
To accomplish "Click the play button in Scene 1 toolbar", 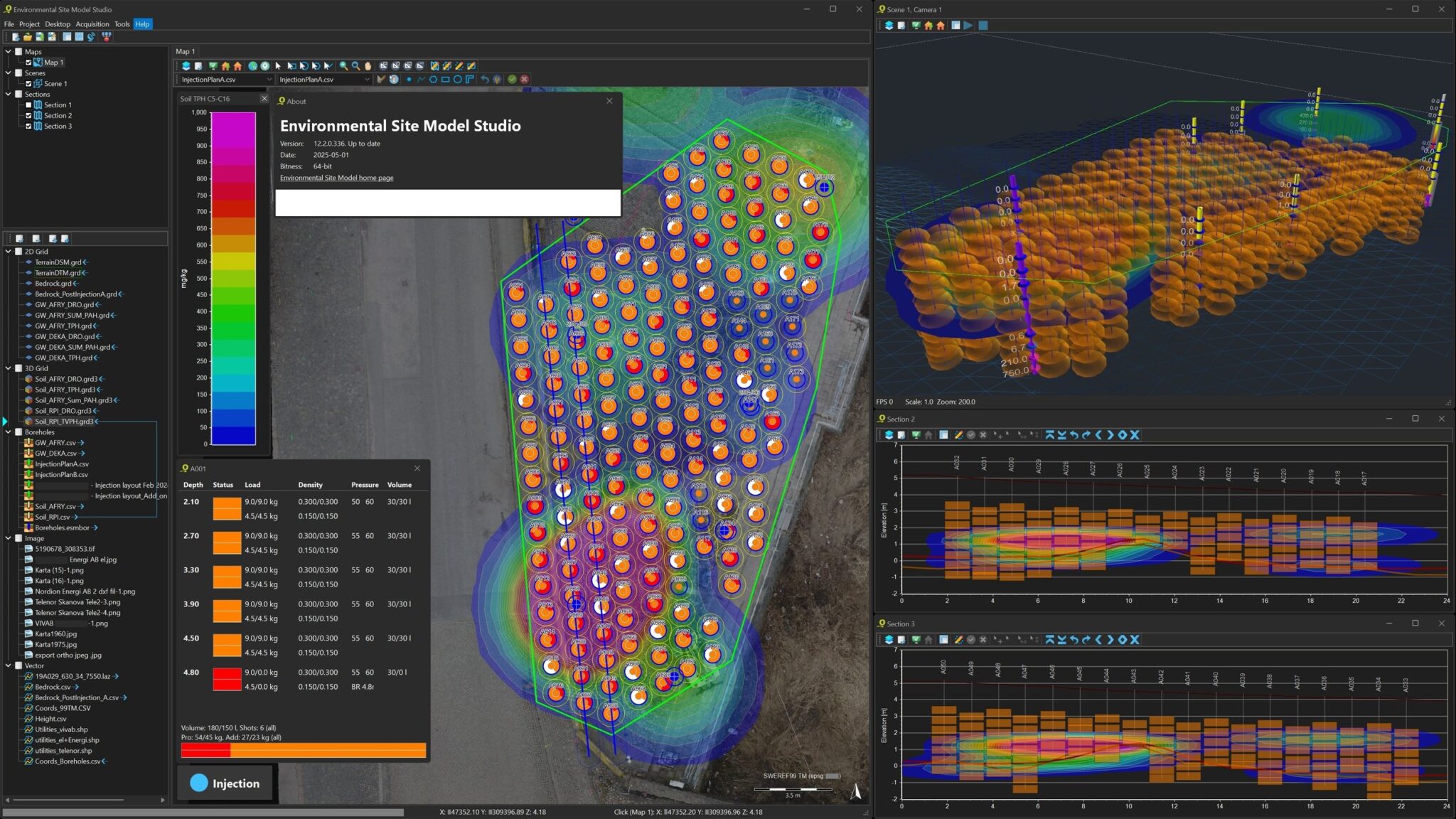I will click(968, 26).
